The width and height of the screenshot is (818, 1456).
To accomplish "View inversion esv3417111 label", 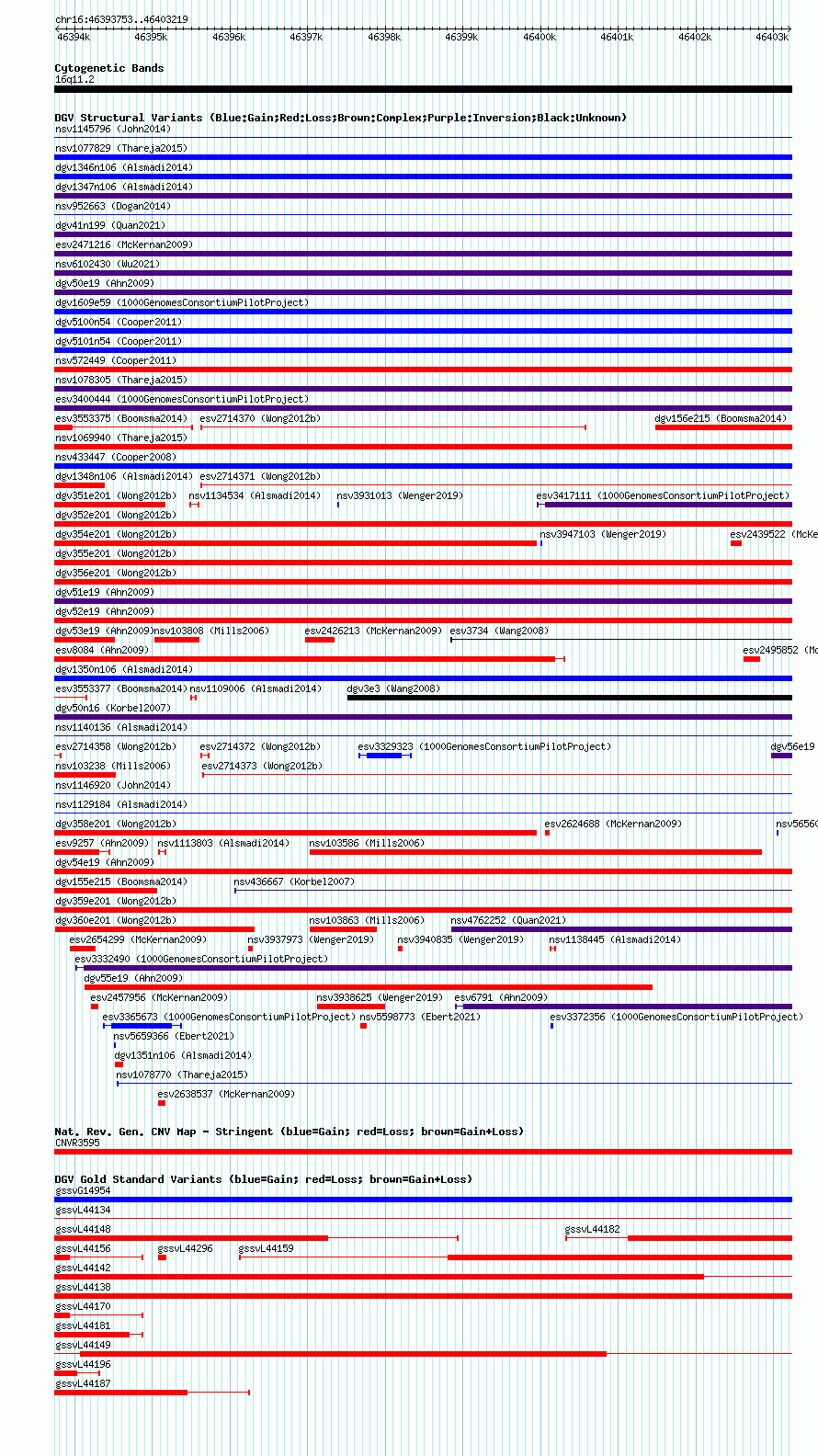I will click(x=663, y=495).
